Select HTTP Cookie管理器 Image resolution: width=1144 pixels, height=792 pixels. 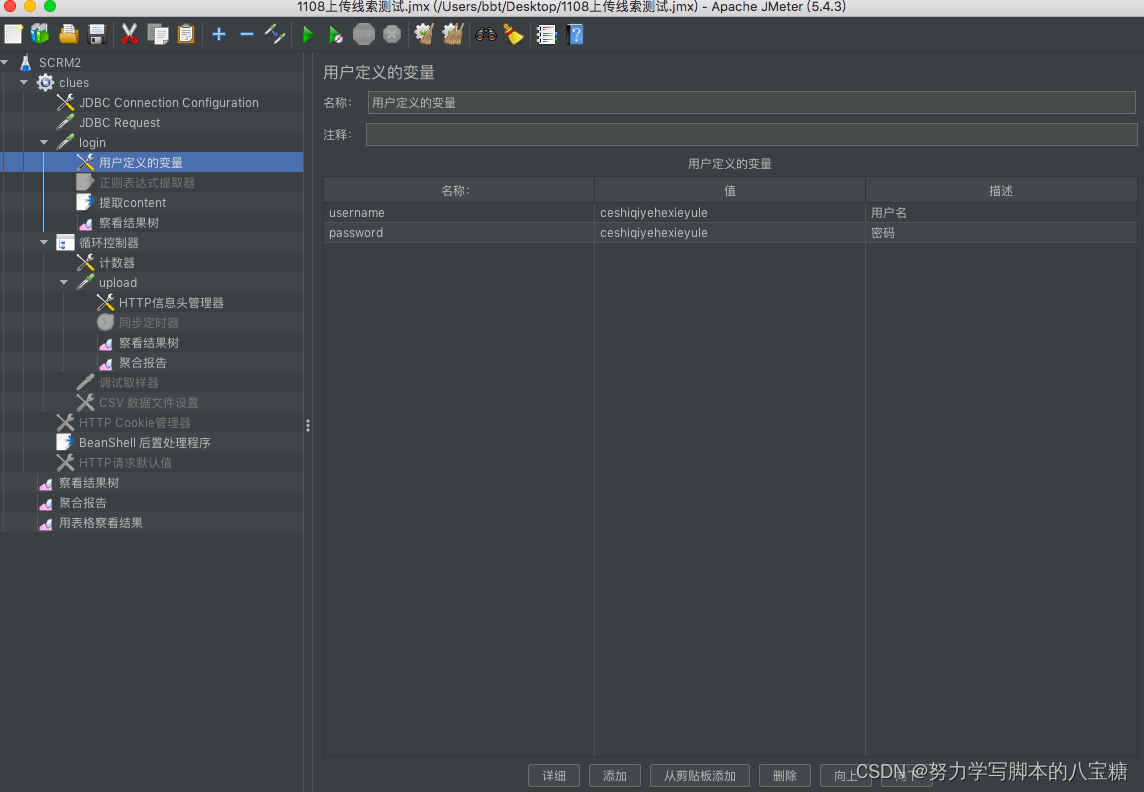[134, 422]
